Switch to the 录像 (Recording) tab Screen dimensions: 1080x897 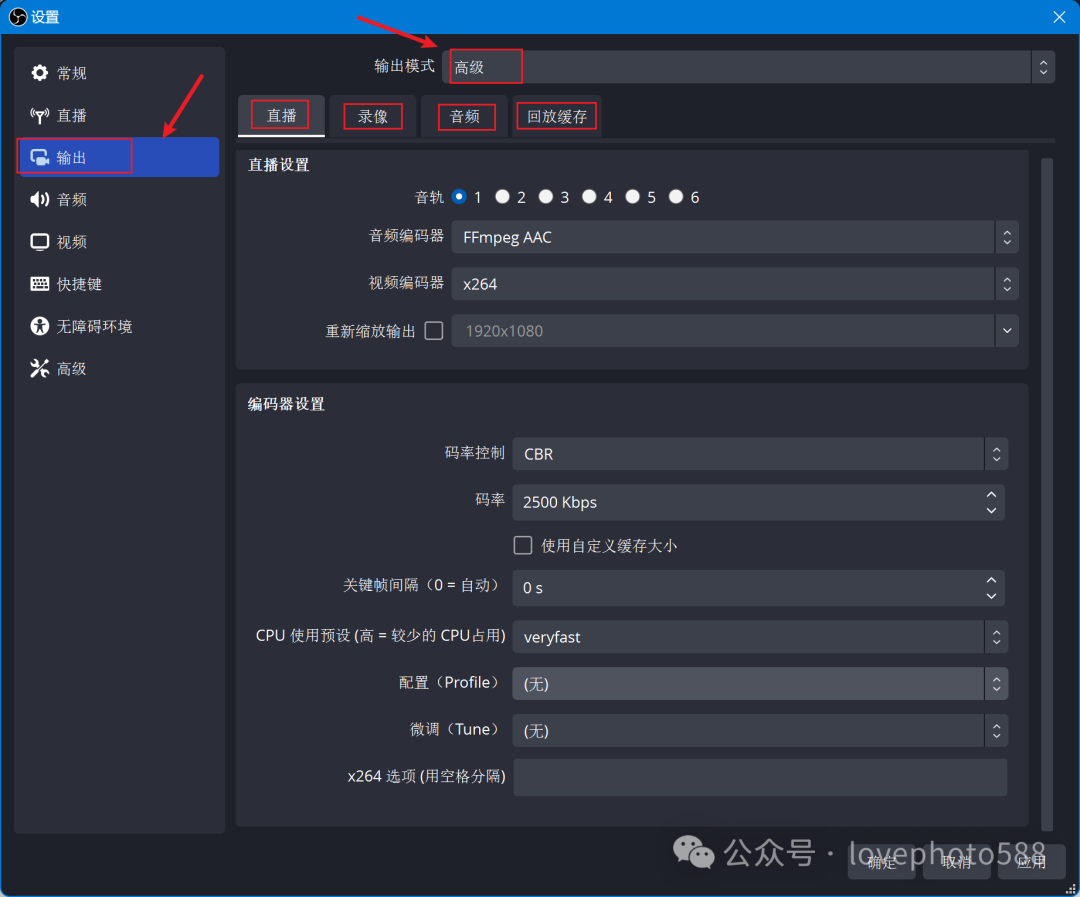coord(372,115)
